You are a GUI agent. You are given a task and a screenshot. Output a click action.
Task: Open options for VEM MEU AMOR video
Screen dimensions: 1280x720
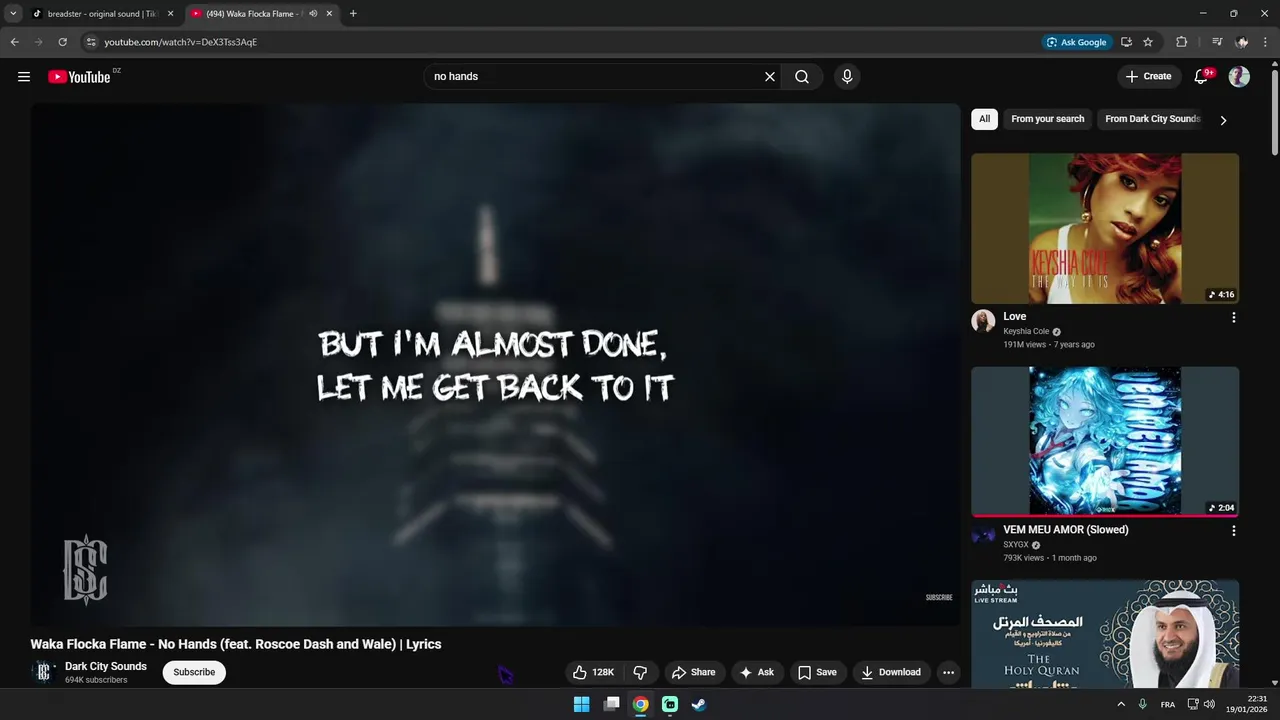click(x=1233, y=531)
